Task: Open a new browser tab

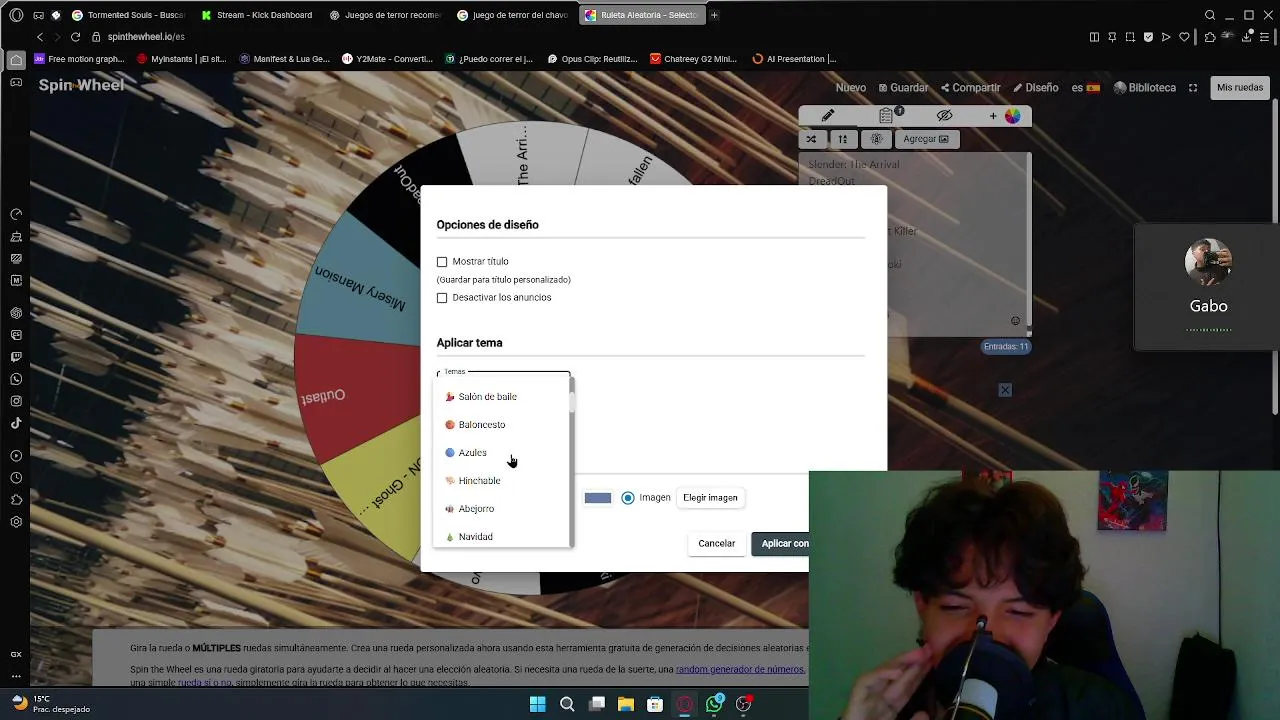Action: point(714,15)
